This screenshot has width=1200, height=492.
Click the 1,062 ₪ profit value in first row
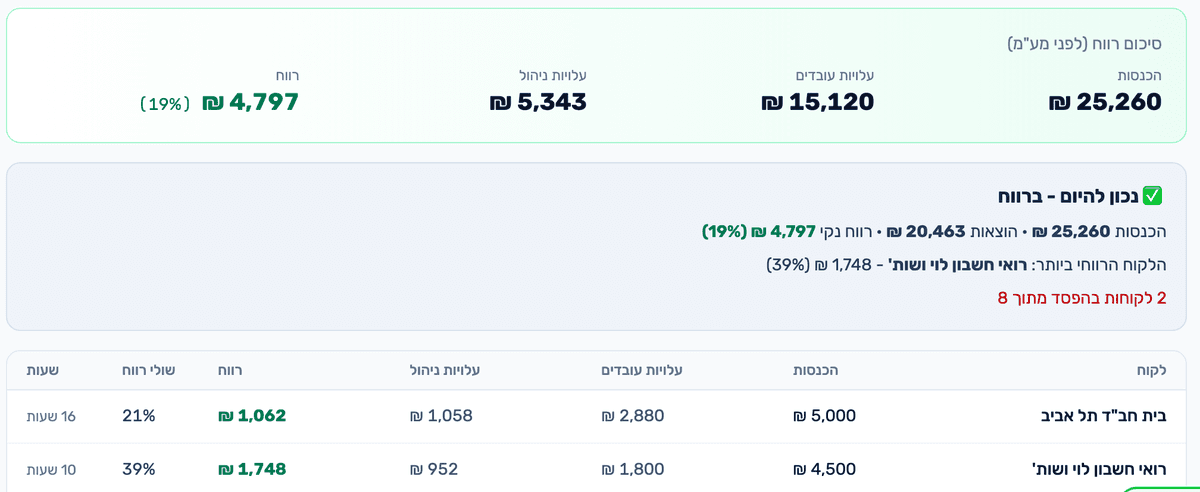coord(252,416)
